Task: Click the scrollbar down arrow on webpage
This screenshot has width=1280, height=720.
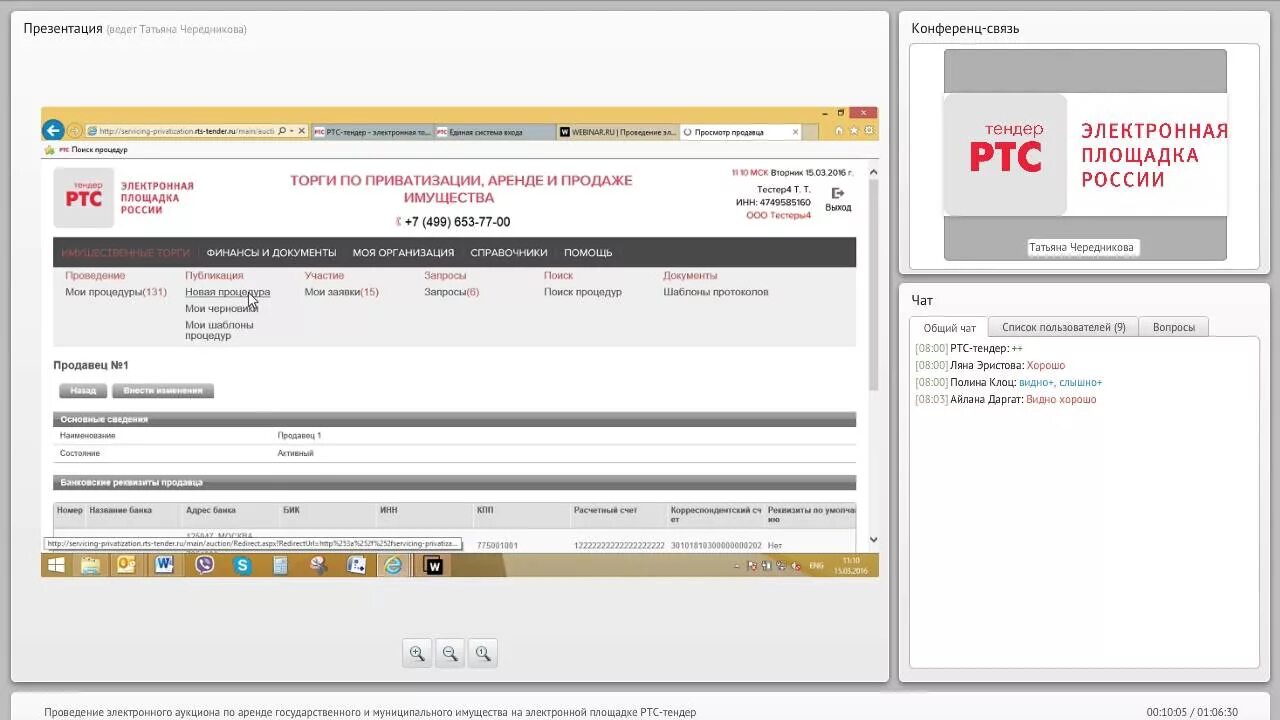Action: tap(873, 539)
